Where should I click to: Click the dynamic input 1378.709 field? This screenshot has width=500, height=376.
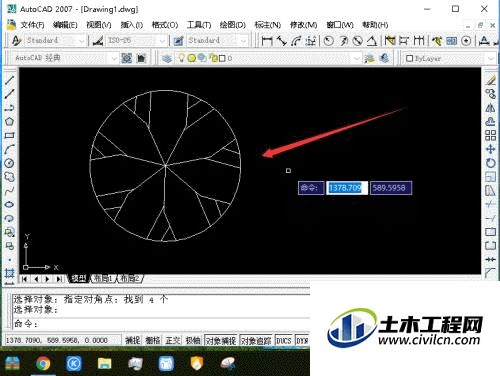346,188
